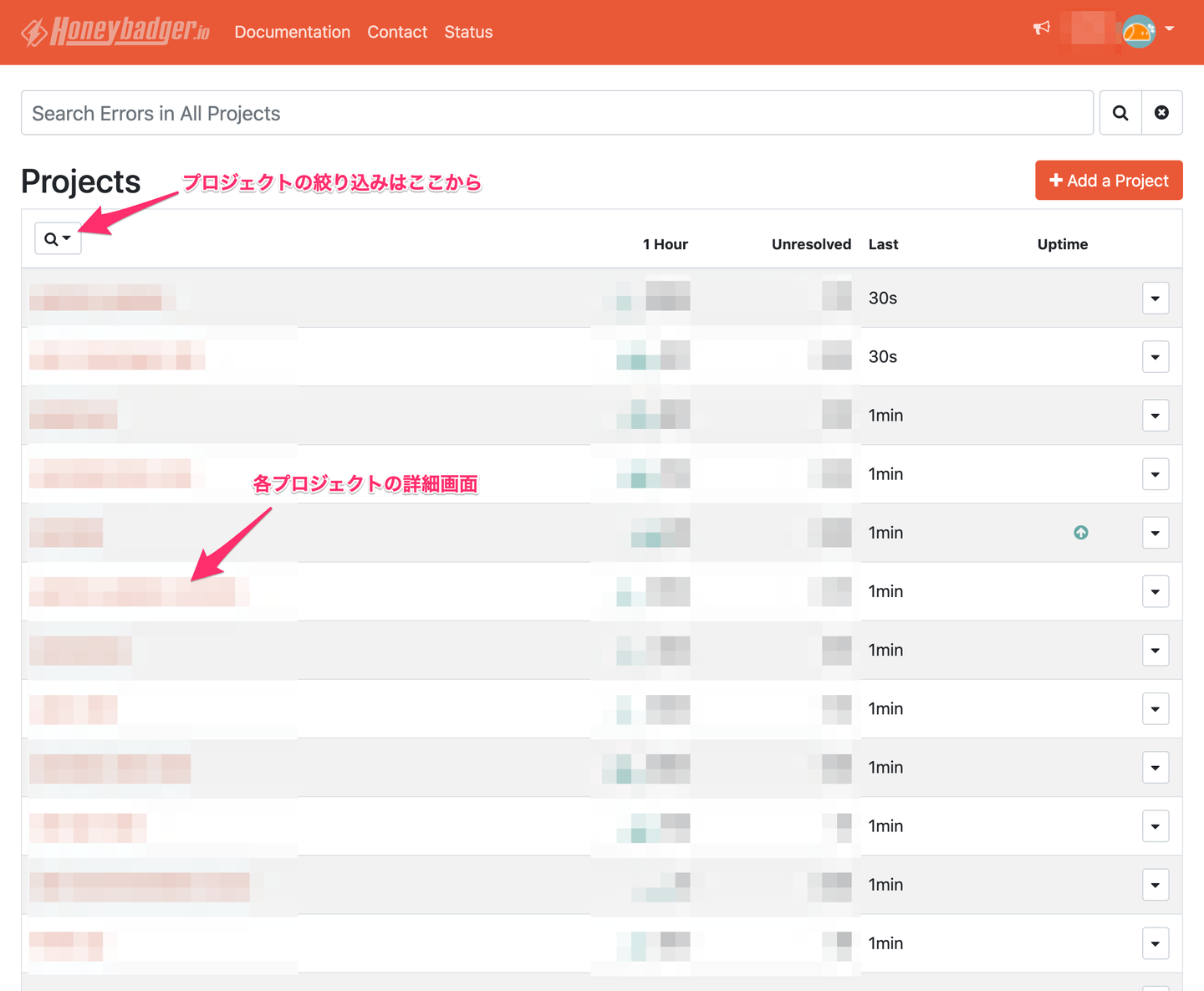Focus the Search Errors in All Projects field

click(557, 113)
